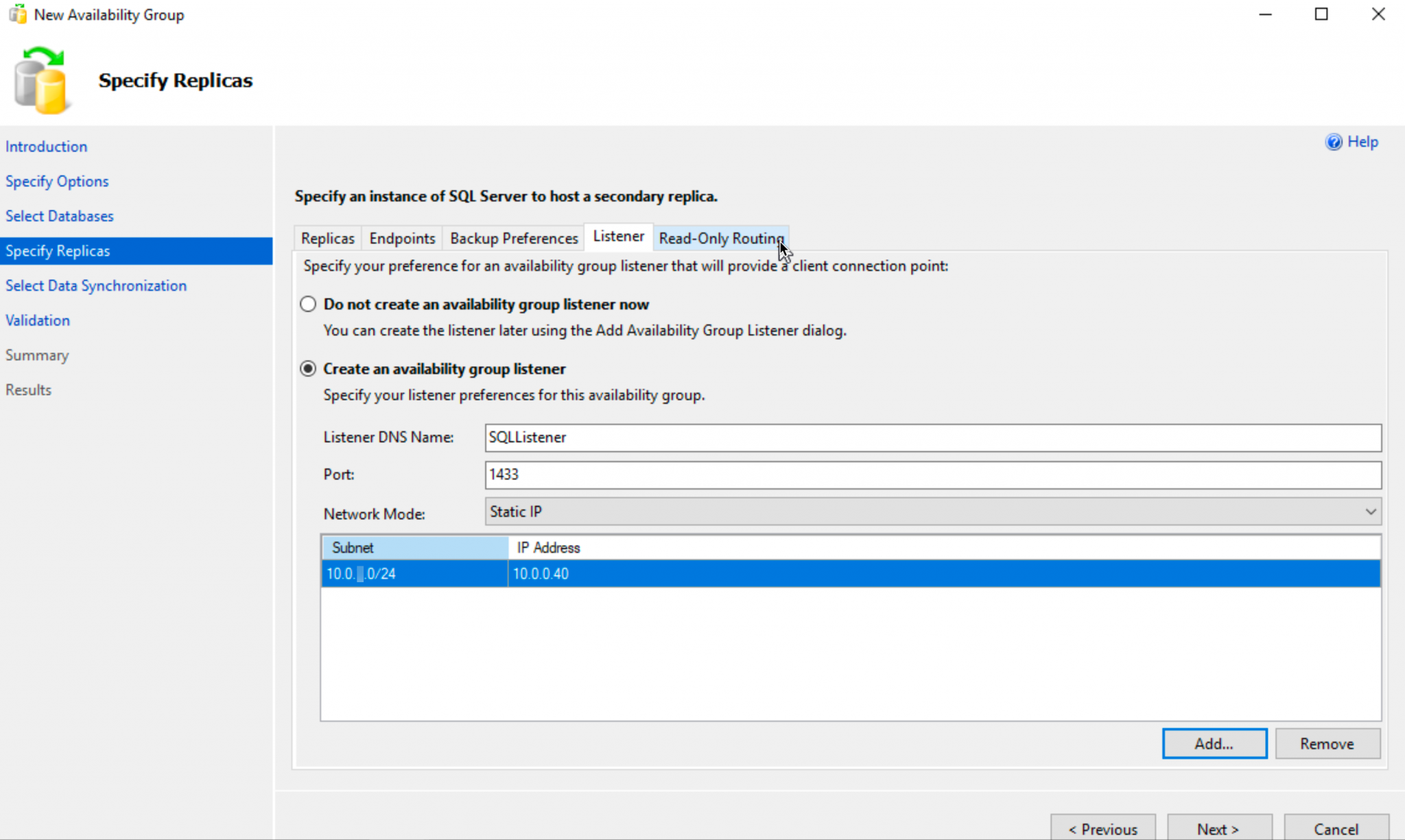Screen dimensions: 1405x840
Task: Click the Subnet column header
Action: pos(414,548)
